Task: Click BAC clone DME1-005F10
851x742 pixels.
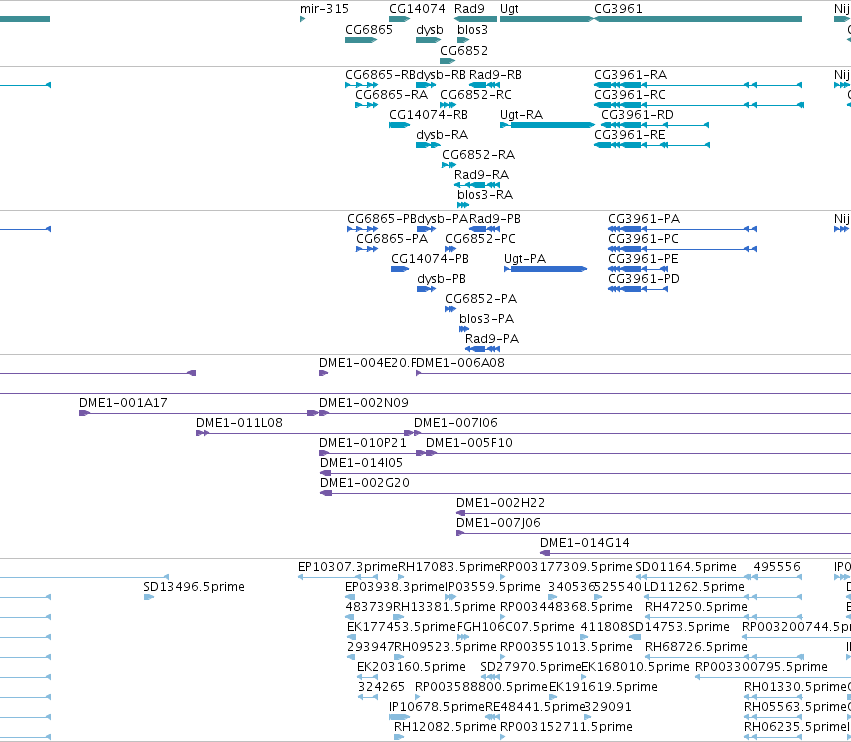Action: 638,453
